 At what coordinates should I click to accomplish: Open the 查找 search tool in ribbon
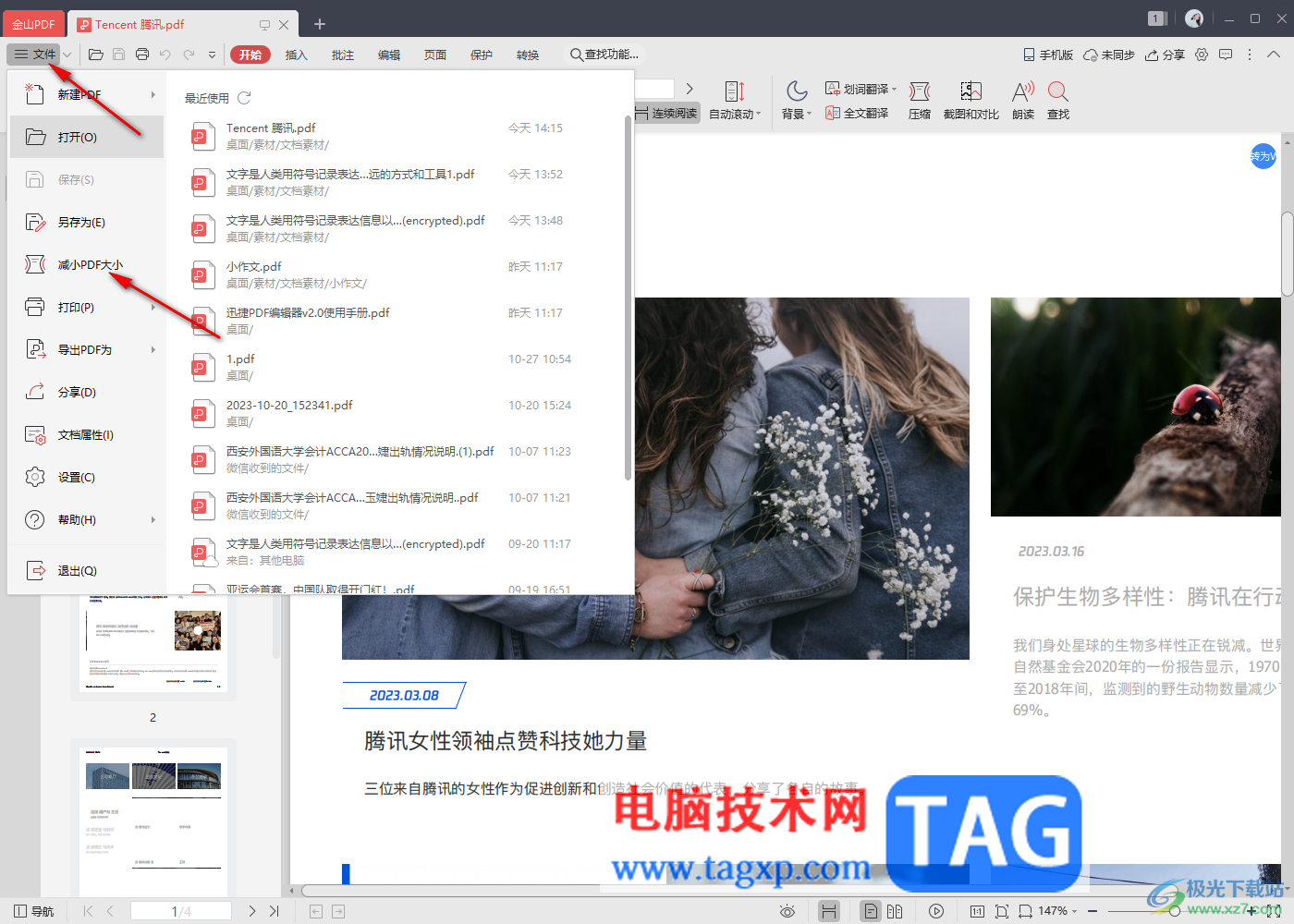tap(1058, 101)
